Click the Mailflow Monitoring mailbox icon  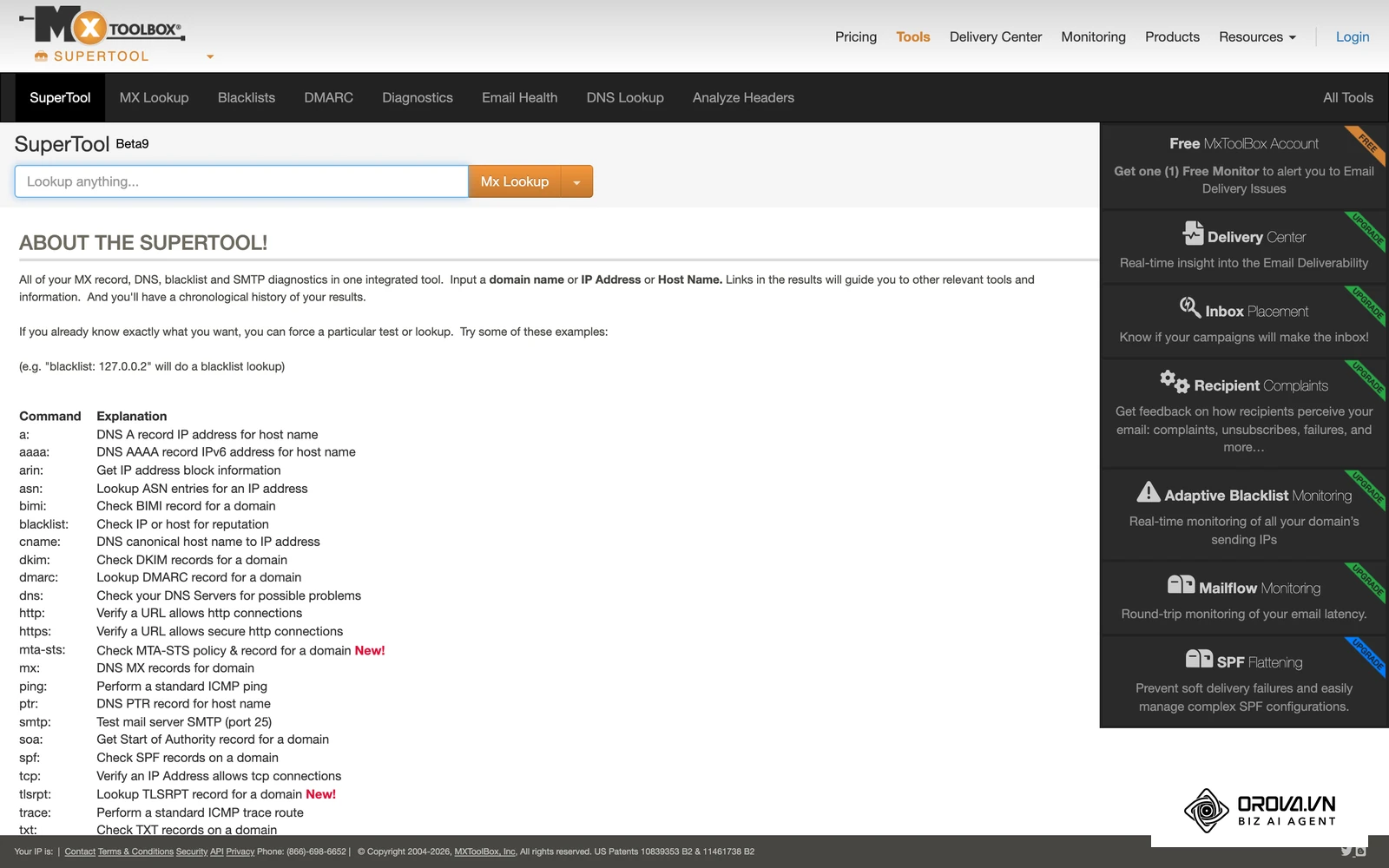pyautogui.click(x=1181, y=584)
